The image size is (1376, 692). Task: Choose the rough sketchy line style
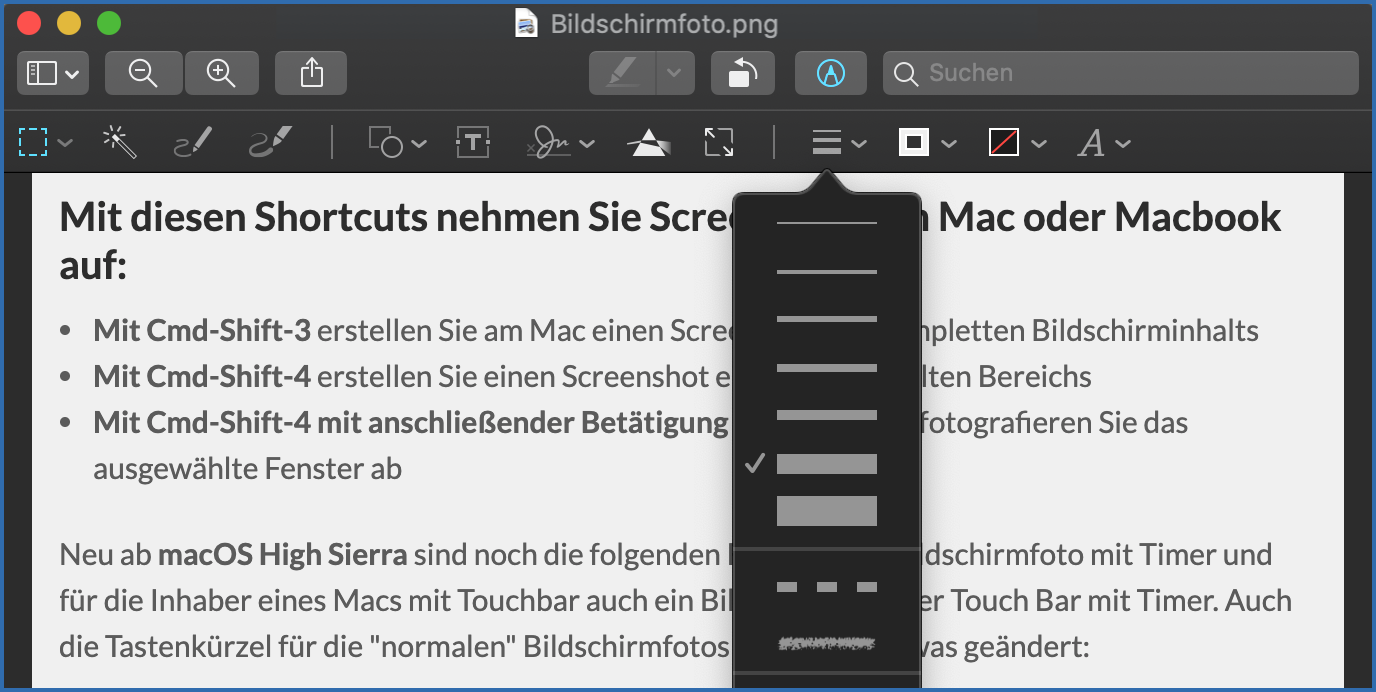point(826,644)
